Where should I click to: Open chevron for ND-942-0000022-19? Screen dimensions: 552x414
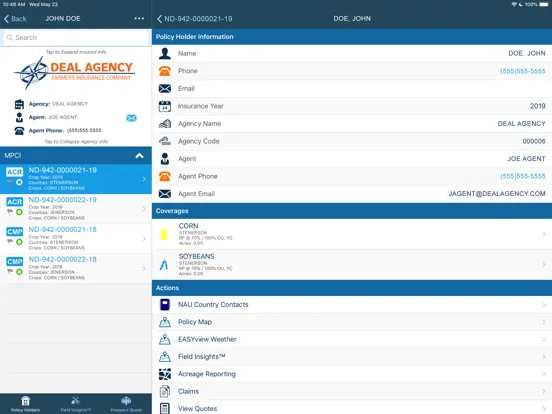144,209
